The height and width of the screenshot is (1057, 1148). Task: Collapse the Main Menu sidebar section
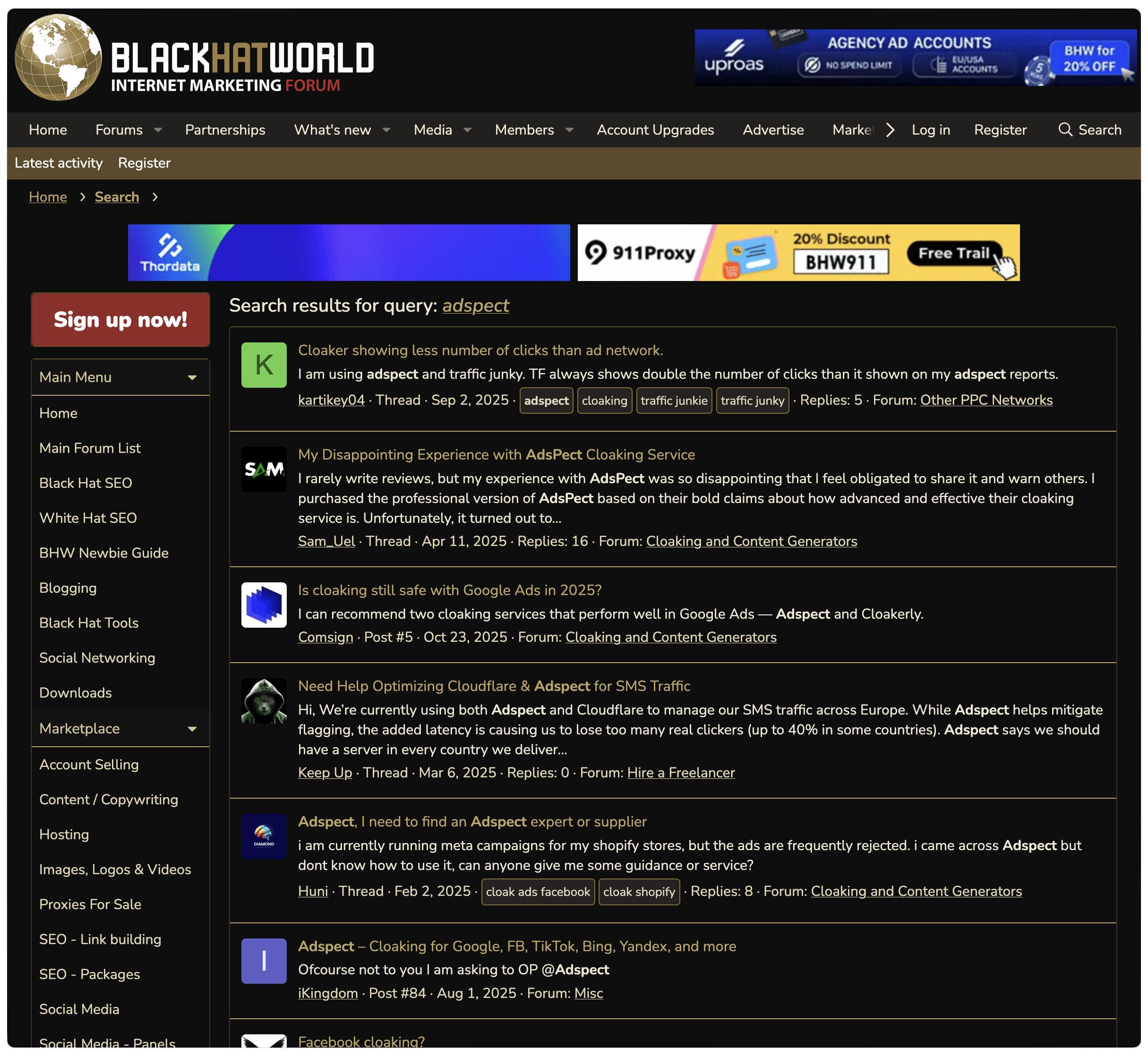192,377
